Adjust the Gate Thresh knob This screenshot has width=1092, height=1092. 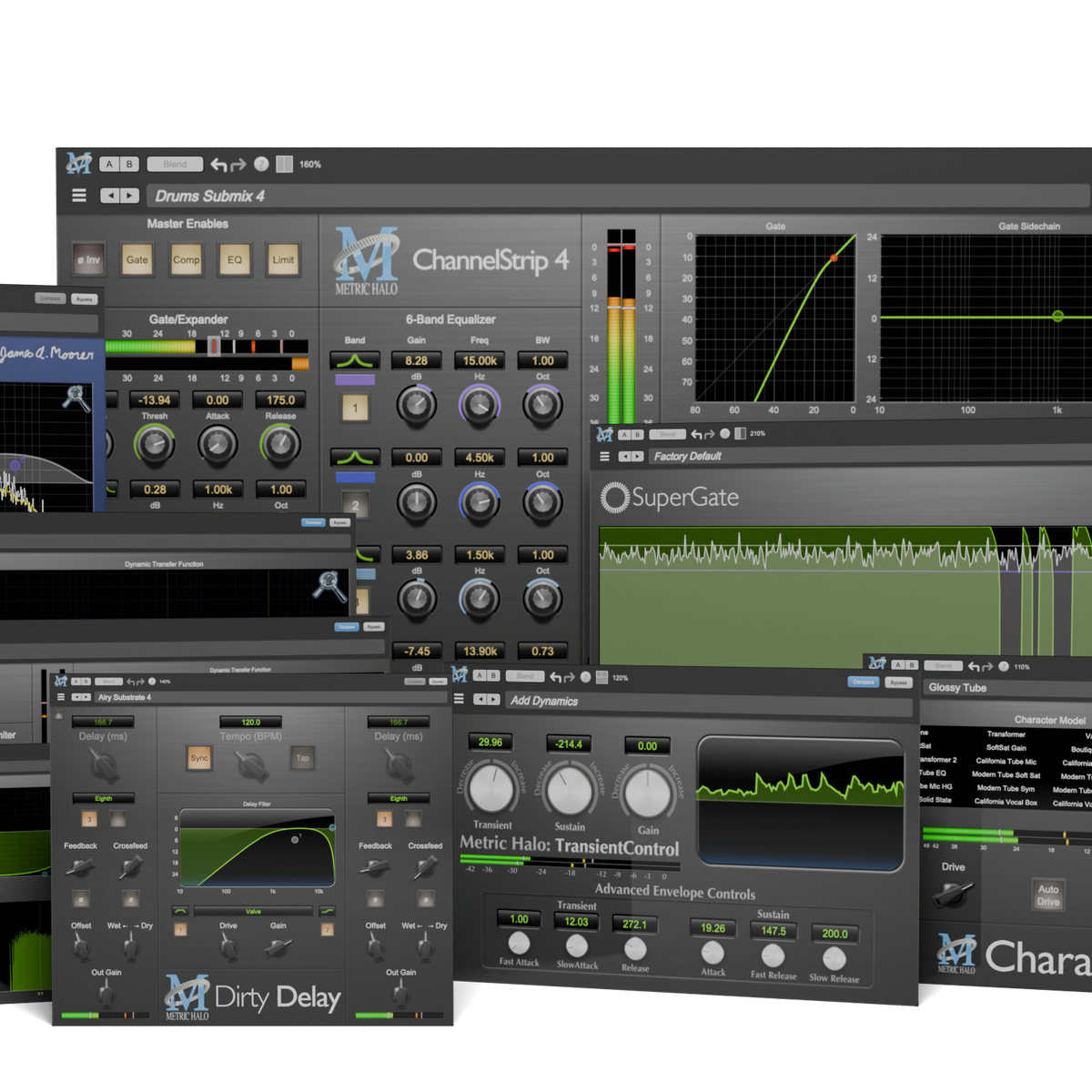[154, 444]
